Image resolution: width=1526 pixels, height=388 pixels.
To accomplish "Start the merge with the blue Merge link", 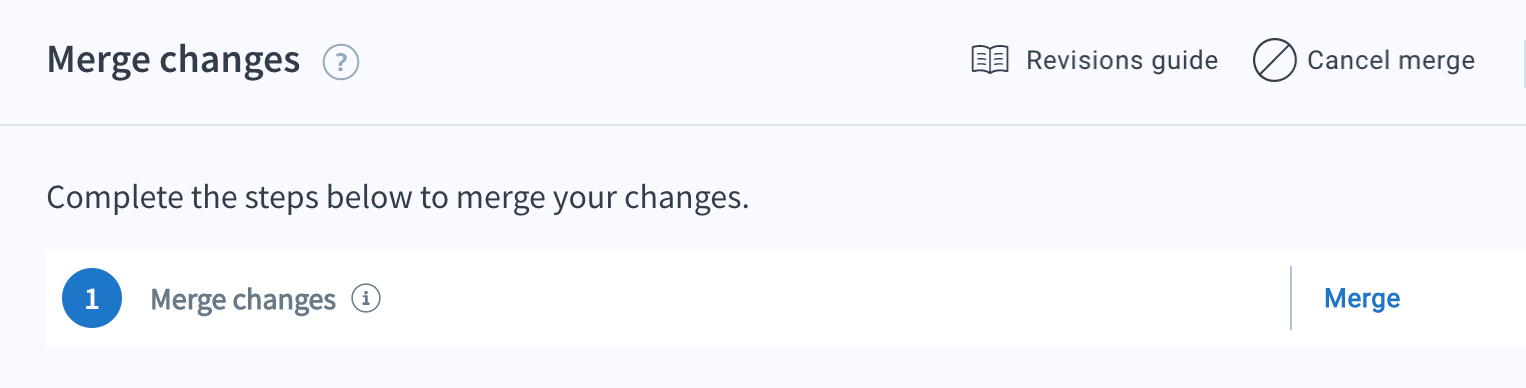I will click(1362, 298).
